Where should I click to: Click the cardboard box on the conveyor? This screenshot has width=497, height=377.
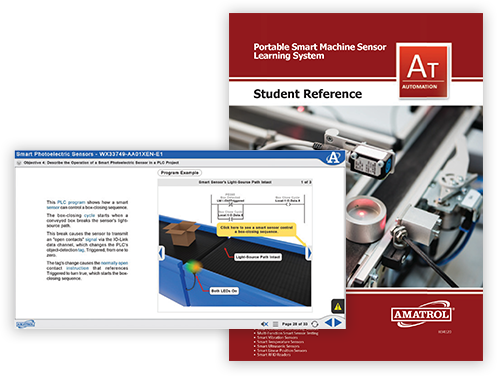point(181,233)
